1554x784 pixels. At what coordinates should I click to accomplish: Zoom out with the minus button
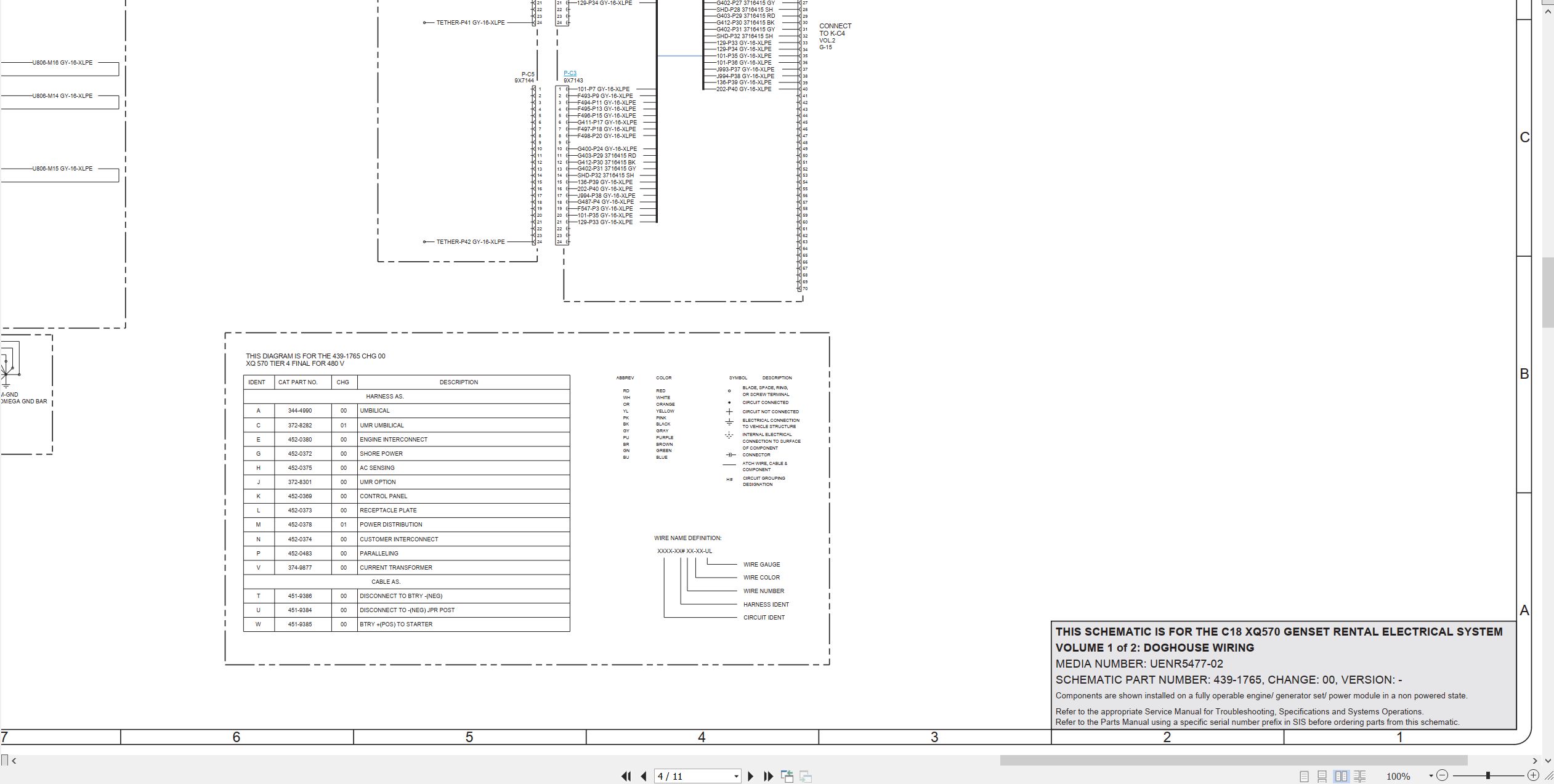(x=1443, y=775)
